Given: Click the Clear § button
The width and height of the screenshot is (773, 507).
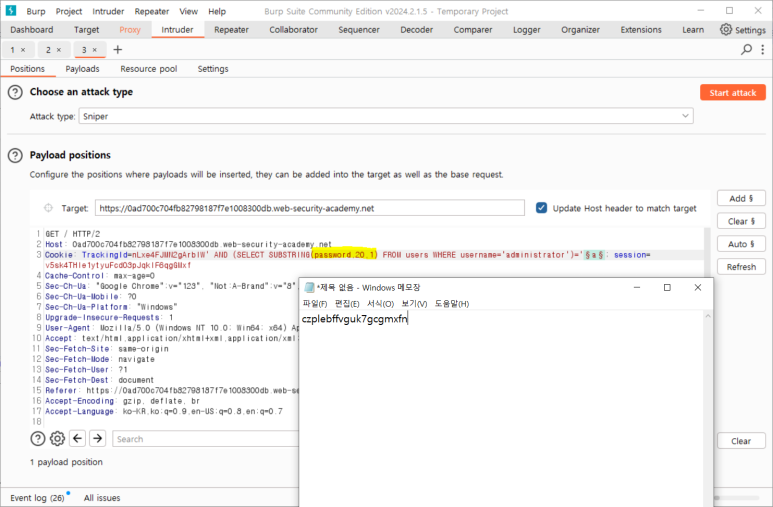Looking at the screenshot, I should (741, 221).
